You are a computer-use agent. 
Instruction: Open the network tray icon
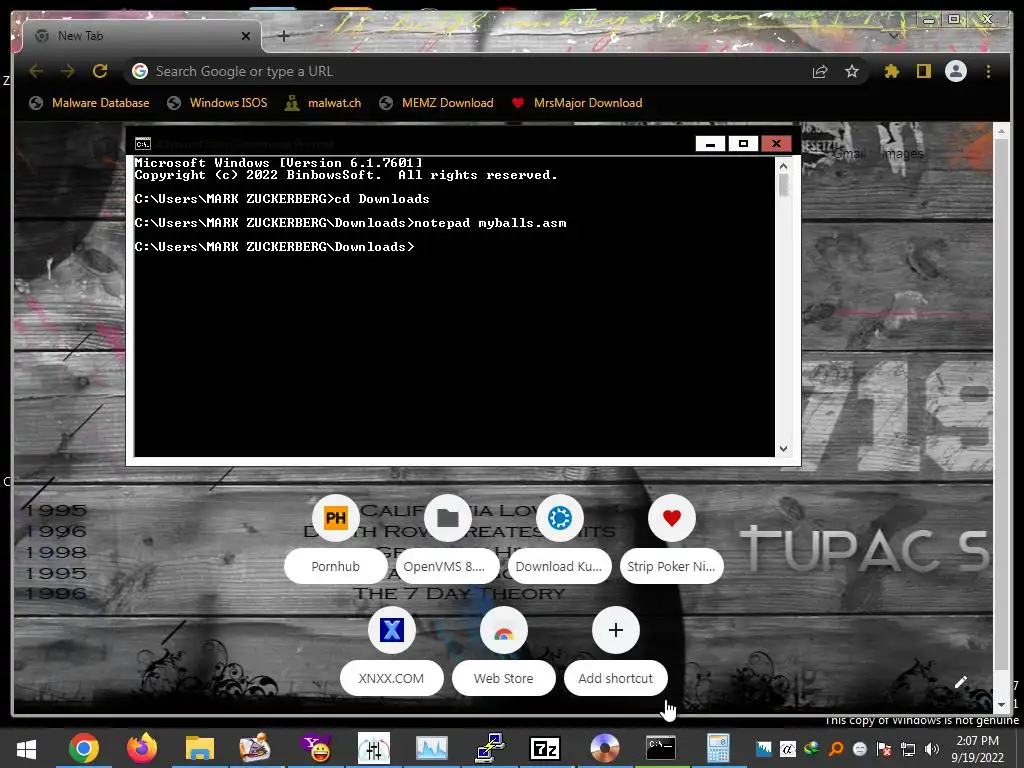[x=908, y=749]
